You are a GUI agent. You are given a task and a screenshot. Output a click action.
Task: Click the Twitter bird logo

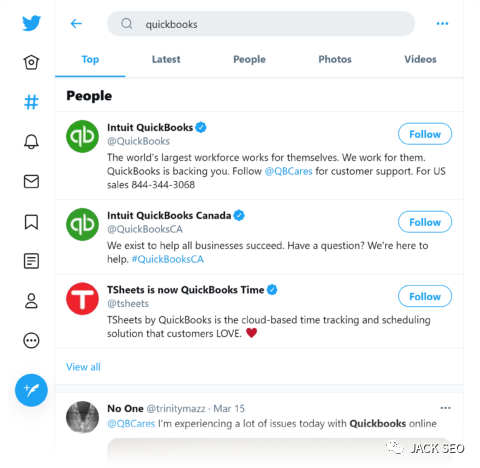coord(31,23)
